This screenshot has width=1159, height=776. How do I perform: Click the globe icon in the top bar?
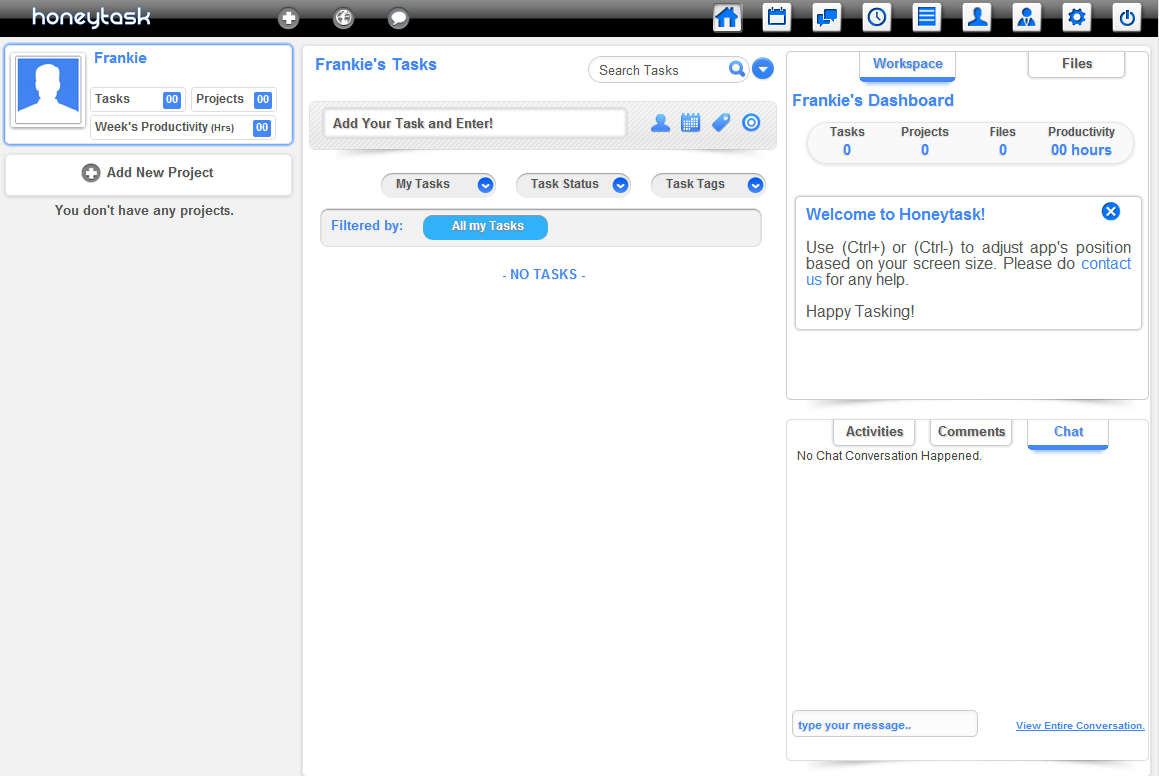click(x=343, y=18)
